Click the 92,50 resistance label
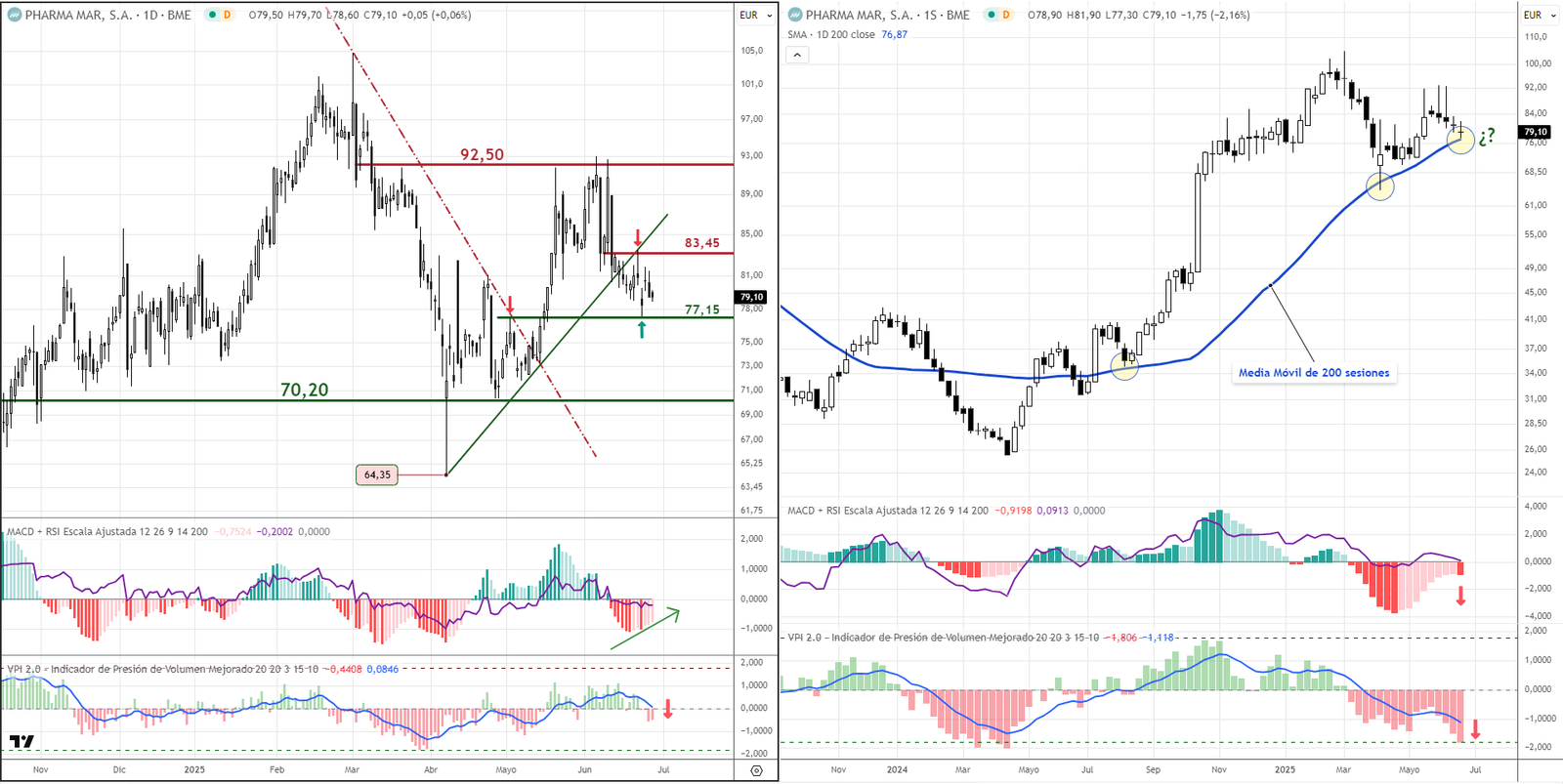The image size is (1563, 784). click(x=483, y=154)
